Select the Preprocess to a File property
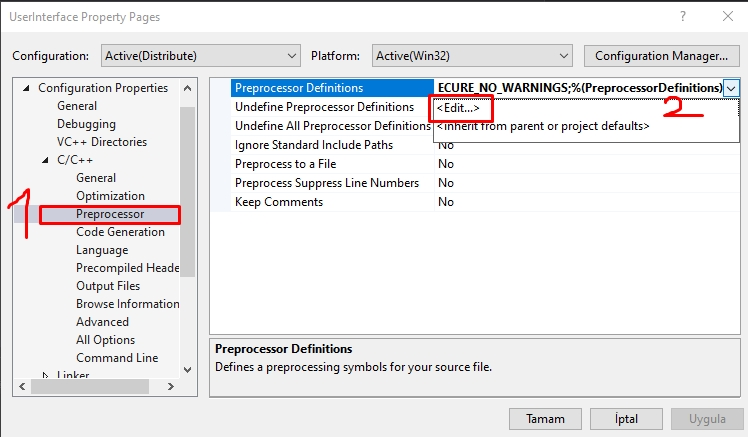 pos(285,164)
